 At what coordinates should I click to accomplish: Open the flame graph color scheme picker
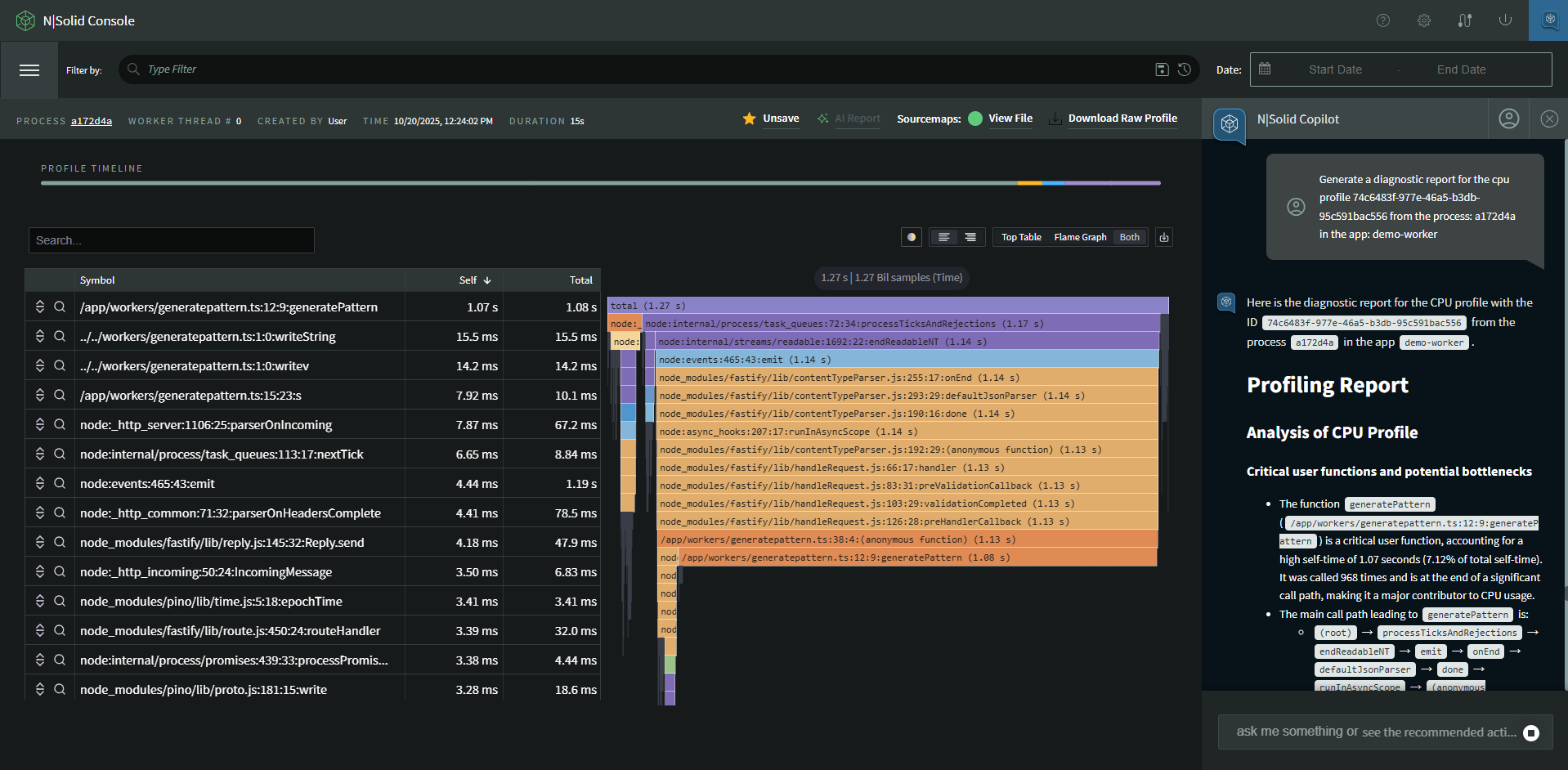[911, 237]
